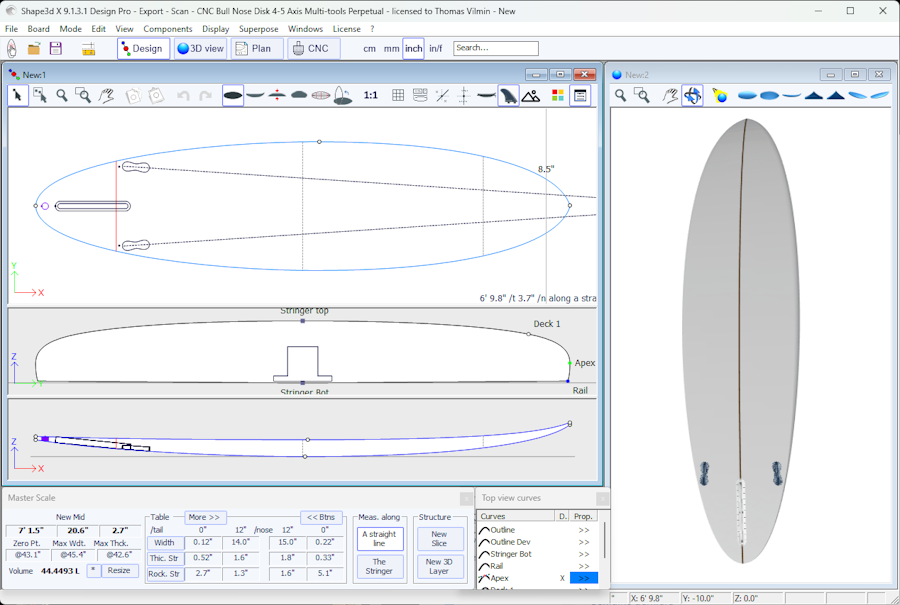Select the pan hand tool in New:1
This screenshot has height=605, width=900.
[x=105, y=96]
